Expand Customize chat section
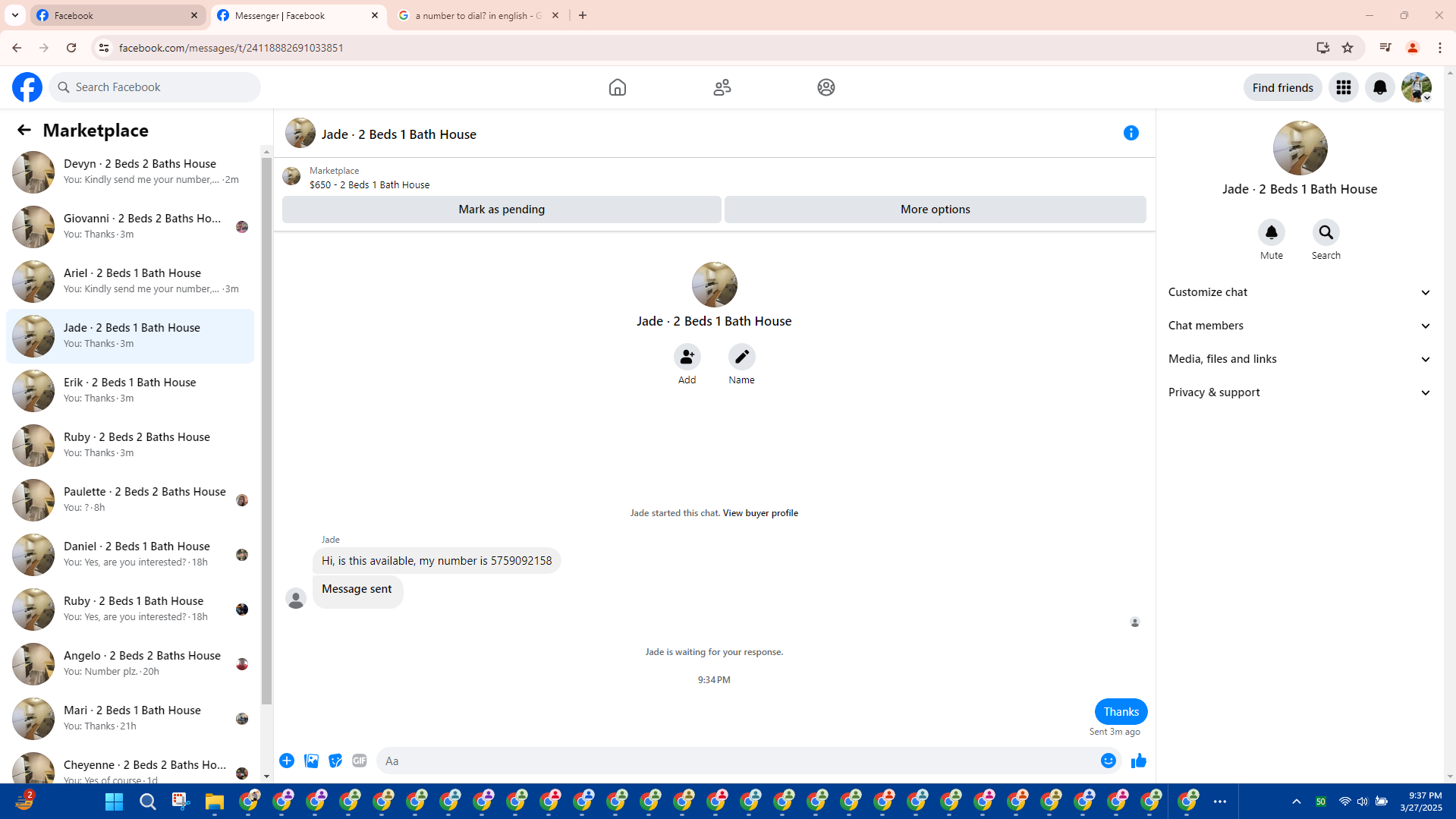 [x=1300, y=292]
